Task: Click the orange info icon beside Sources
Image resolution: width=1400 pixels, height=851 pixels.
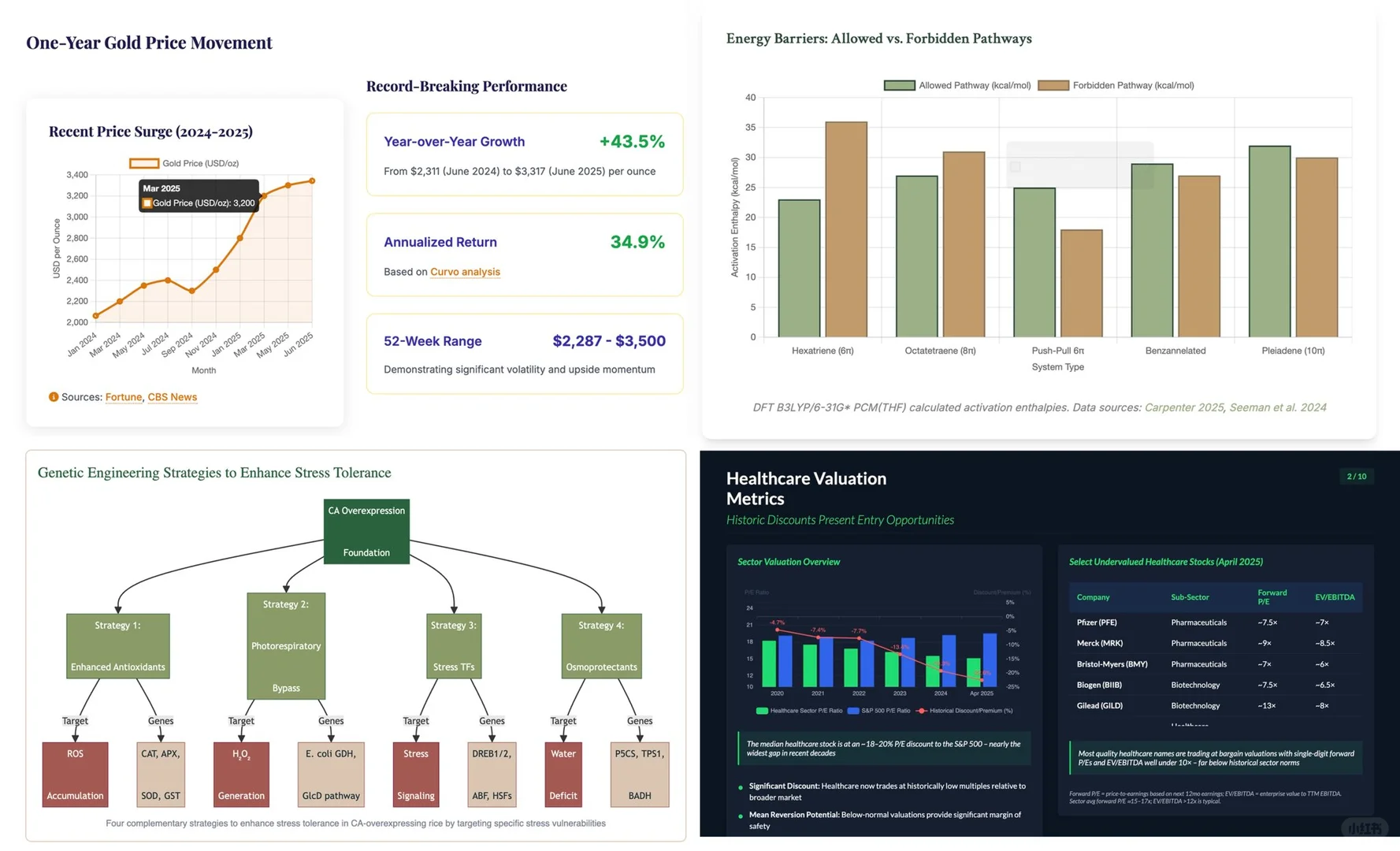Action: [x=54, y=397]
